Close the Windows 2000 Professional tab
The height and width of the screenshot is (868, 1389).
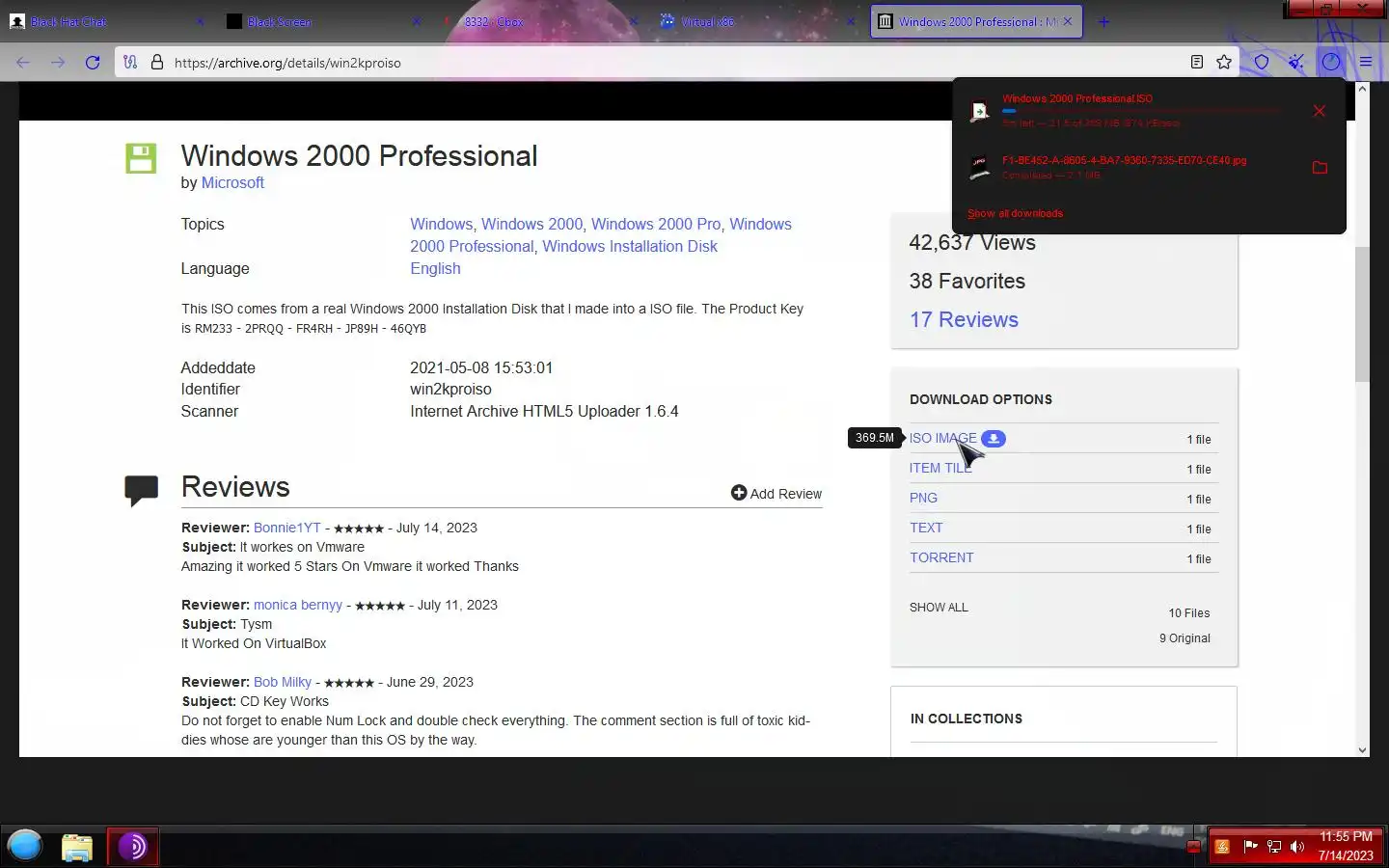point(1068,21)
